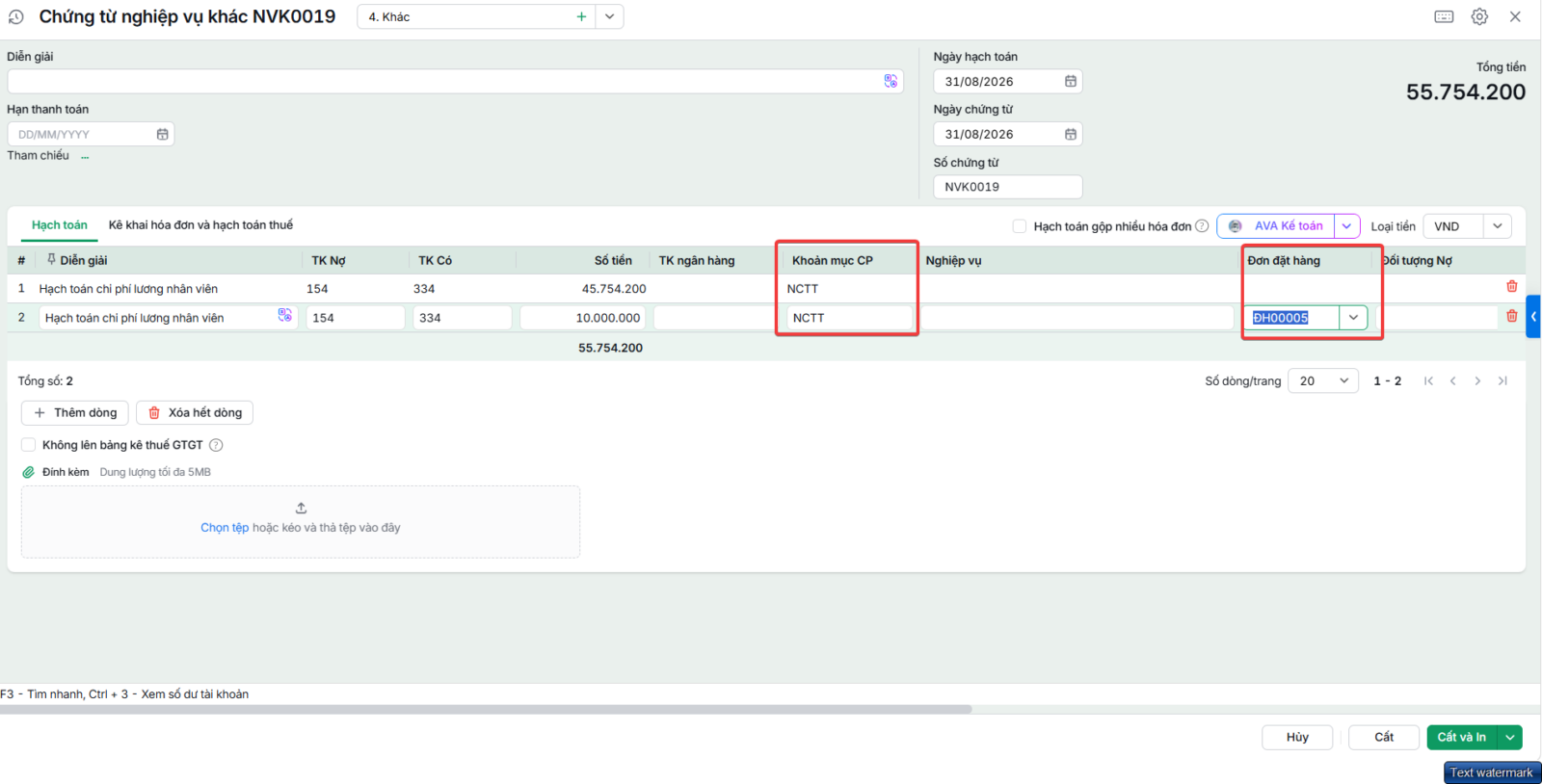Expand the Loại tiền VND dropdown

(1497, 226)
